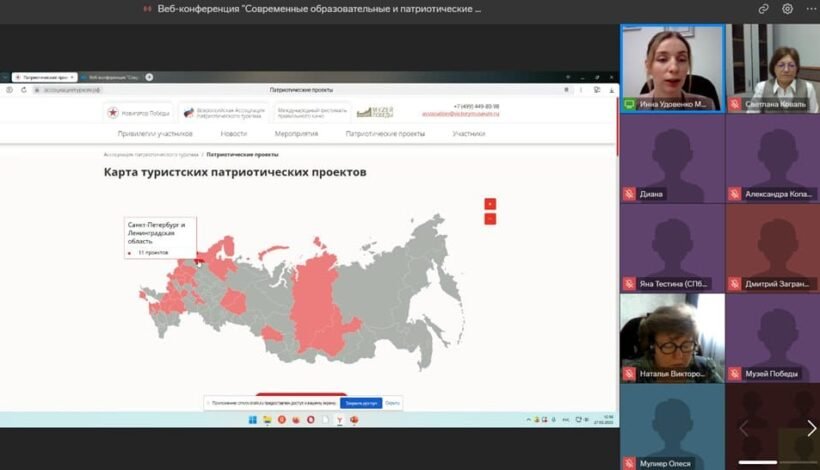Go to the Новости section

pos(234,133)
